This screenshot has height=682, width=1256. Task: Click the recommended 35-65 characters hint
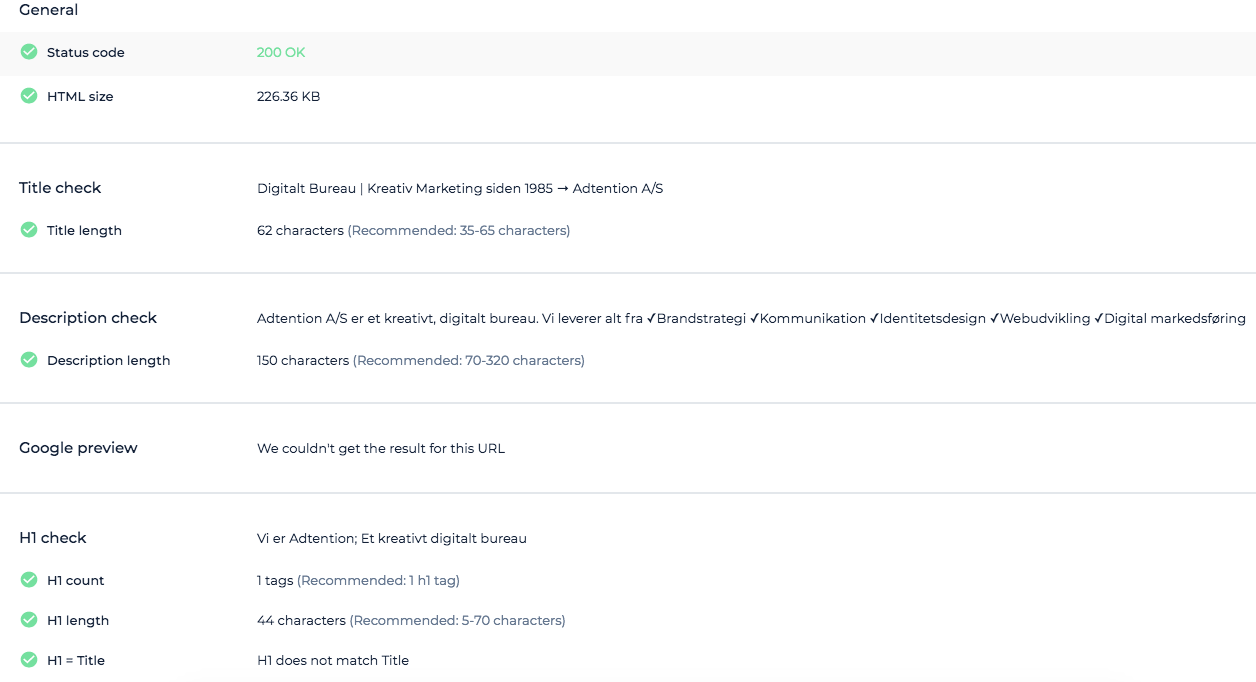(459, 230)
